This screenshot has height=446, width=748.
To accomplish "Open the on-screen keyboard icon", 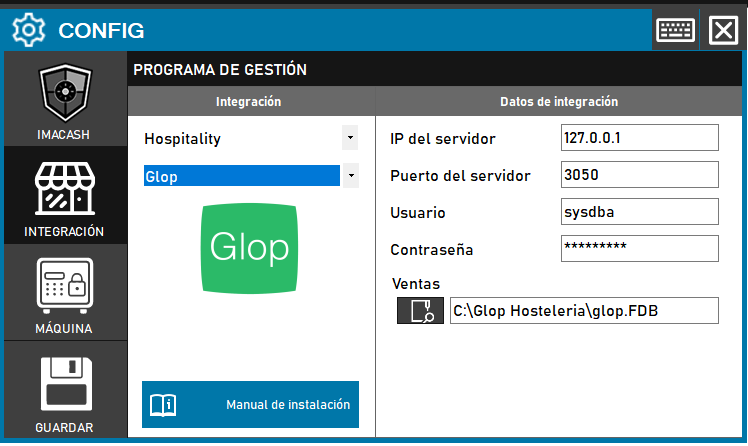I will (675, 30).
